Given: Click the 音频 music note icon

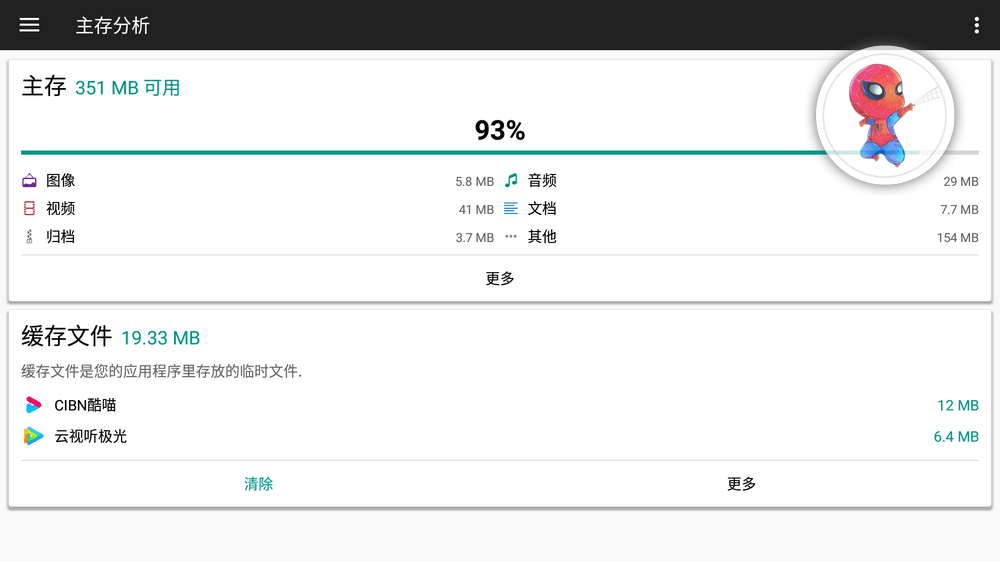Looking at the screenshot, I should click(x=511, y=181).
